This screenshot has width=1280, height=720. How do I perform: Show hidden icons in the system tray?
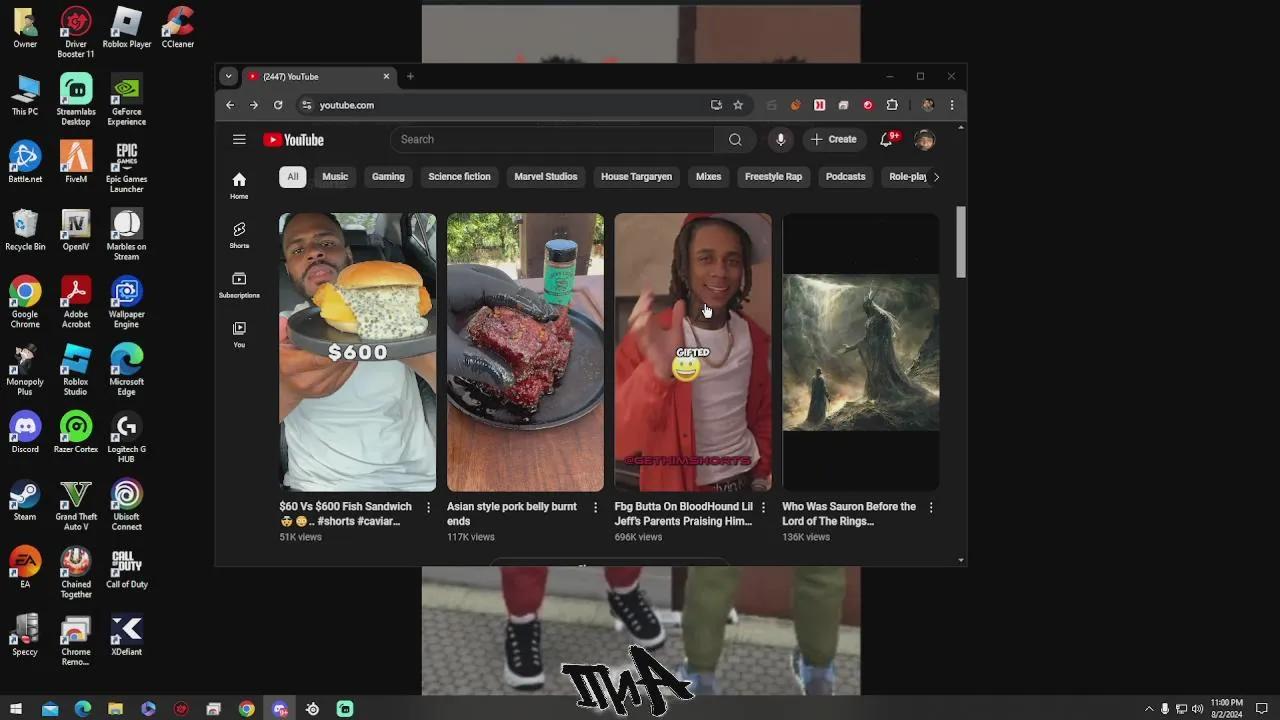pos(1149,709)
